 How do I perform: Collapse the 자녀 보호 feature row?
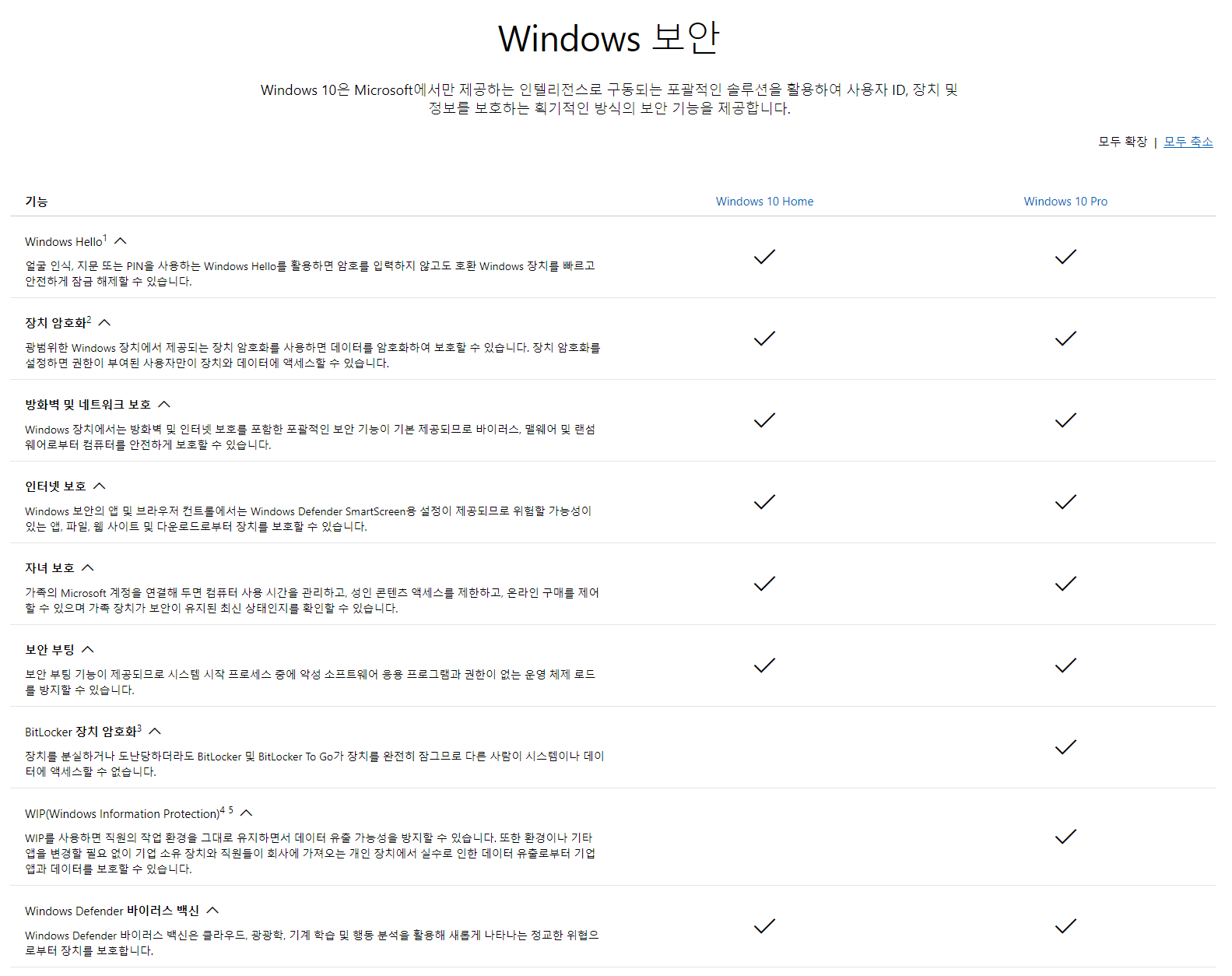coord(87,568)
